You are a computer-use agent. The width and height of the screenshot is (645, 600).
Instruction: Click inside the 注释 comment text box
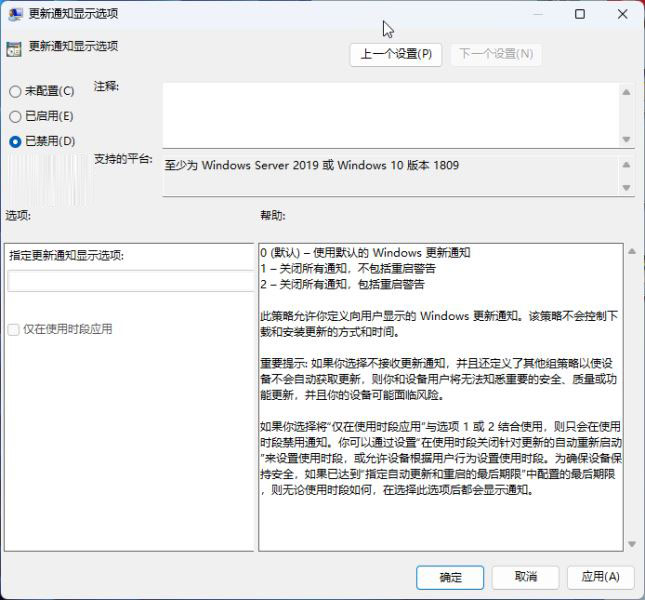click(x=391, y=115)
